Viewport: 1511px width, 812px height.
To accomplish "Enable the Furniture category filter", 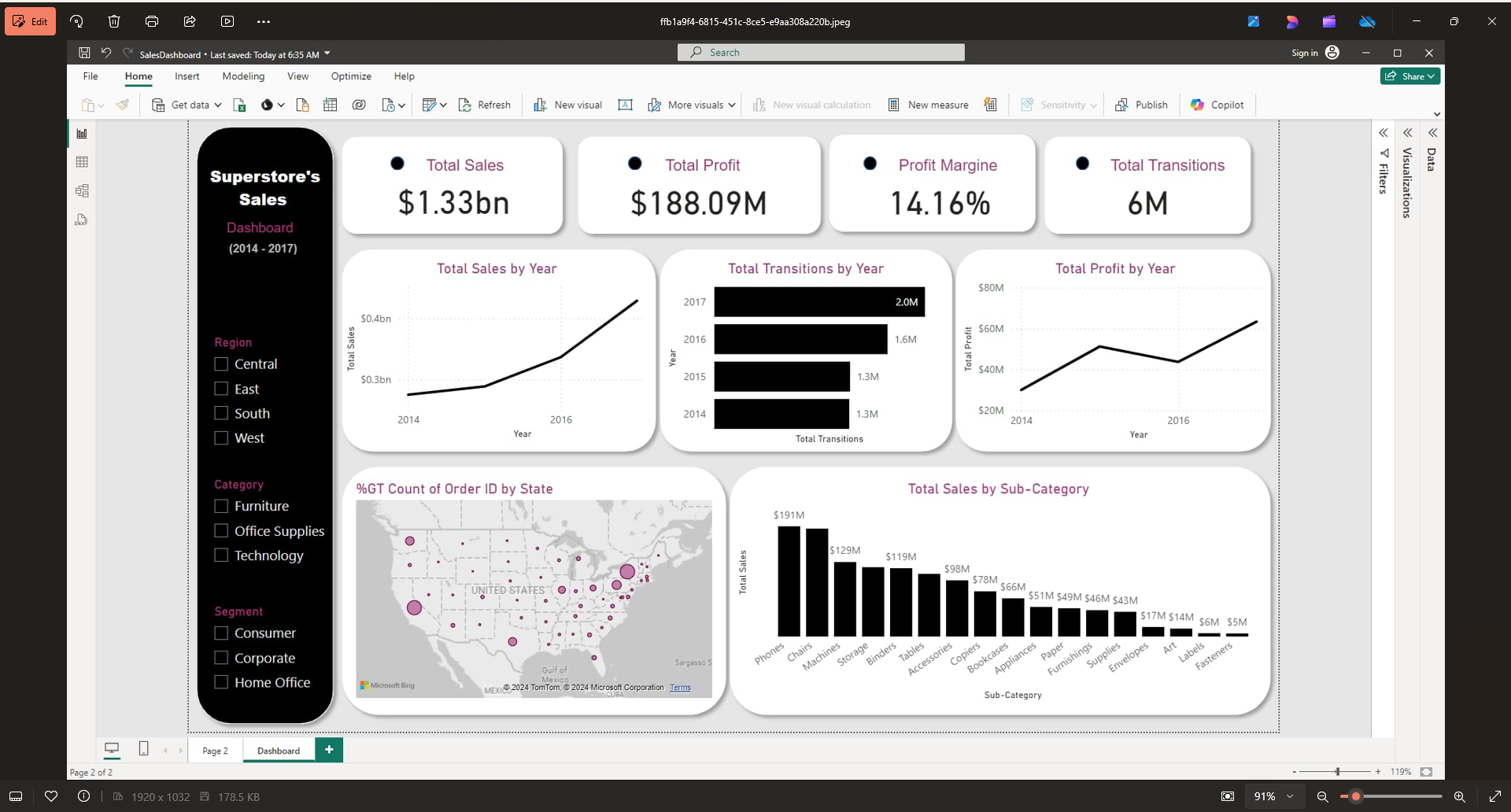I will (x=221, y=506).
